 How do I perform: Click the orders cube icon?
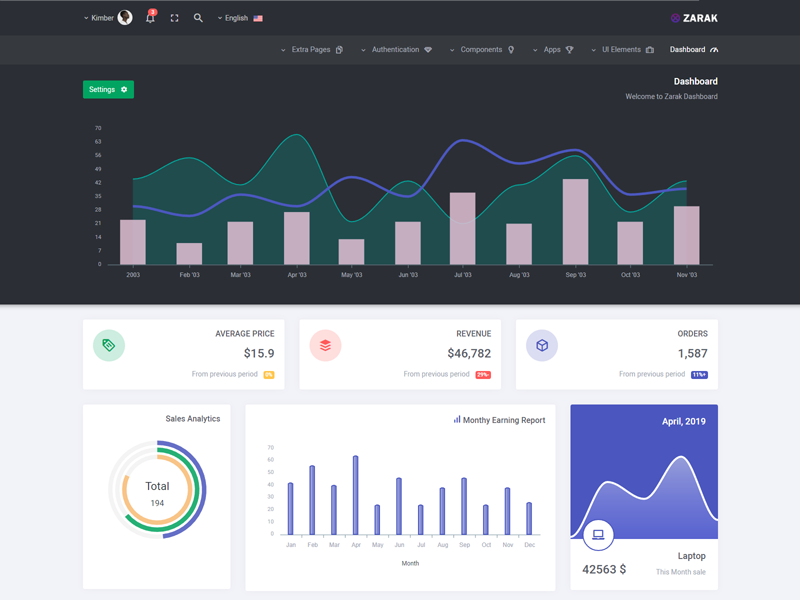(542, 346)
